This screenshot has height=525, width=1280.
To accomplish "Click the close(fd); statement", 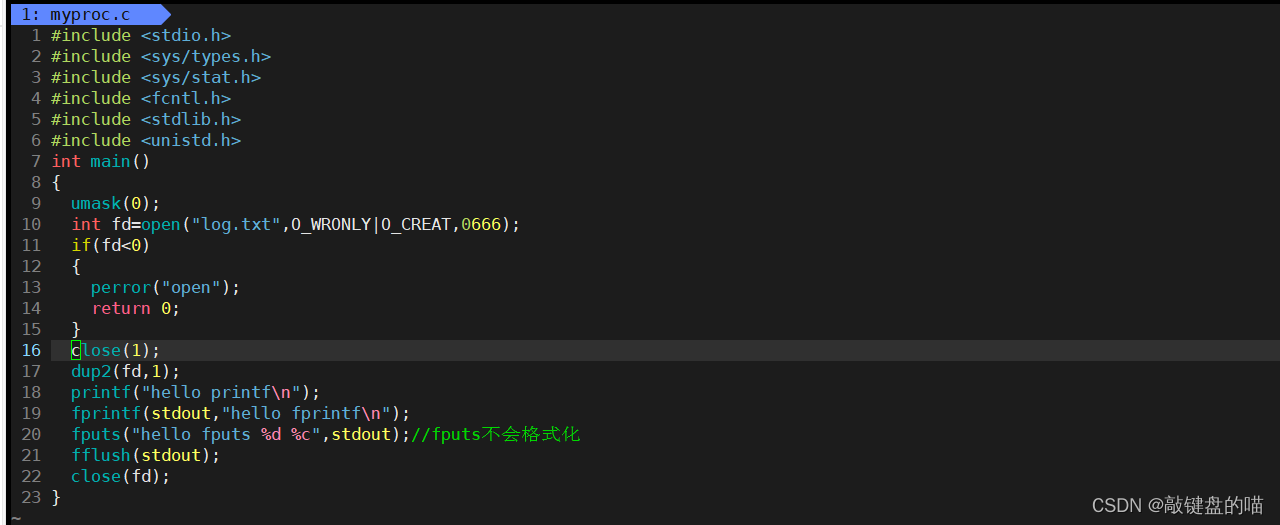I will 121,477.
